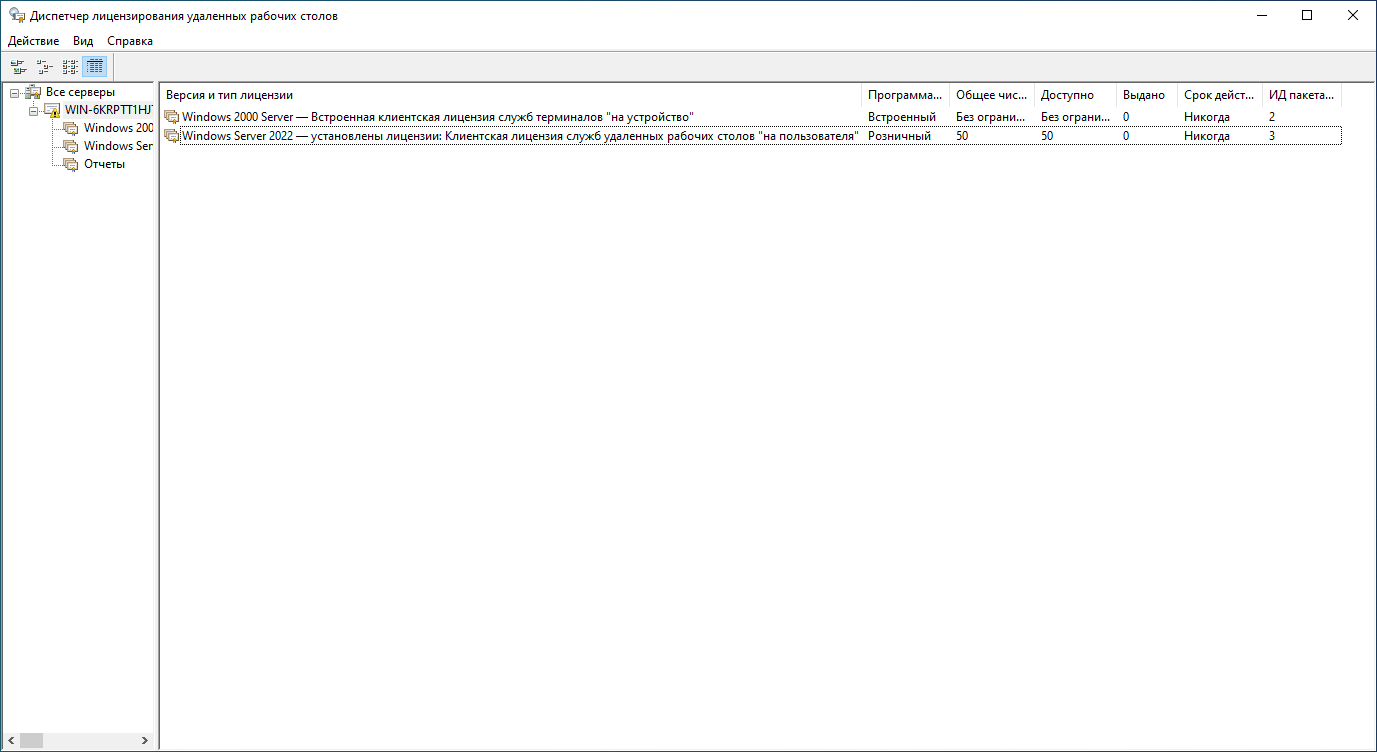Open the Действие menu
1377x752 pixels.
[x=33, y=41]
